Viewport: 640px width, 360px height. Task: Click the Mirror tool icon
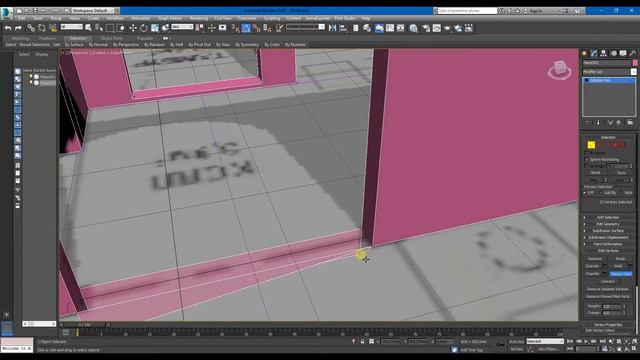(332, 28)
